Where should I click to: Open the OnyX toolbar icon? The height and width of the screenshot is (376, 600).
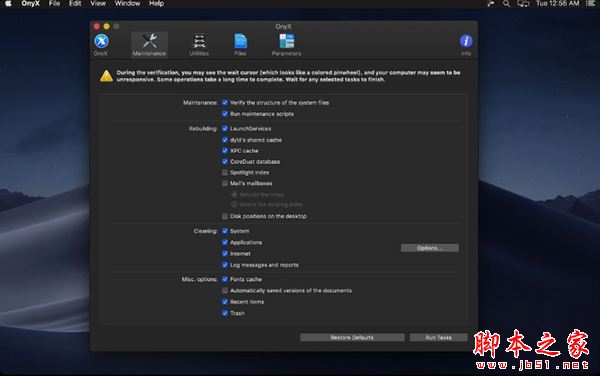(101, 45)
